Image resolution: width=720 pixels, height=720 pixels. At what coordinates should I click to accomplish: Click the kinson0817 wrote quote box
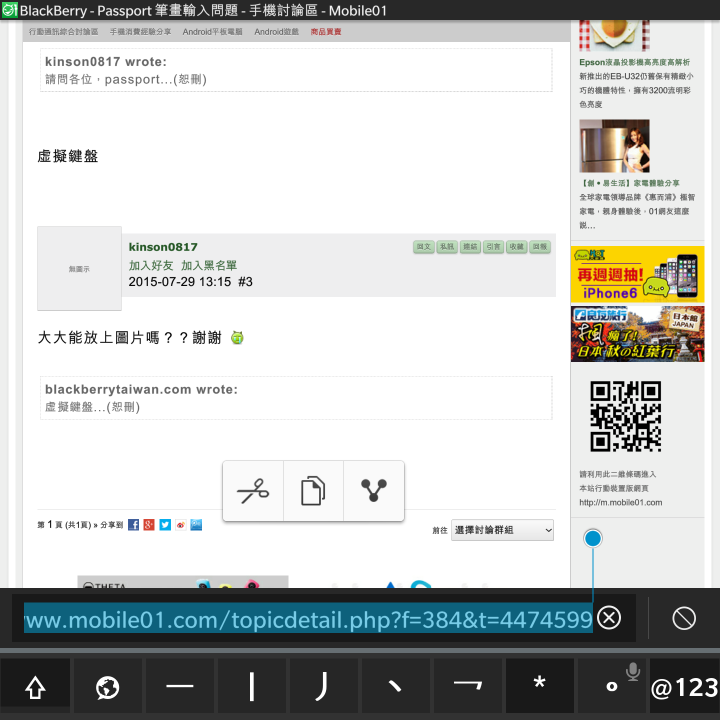(x=296, y=70)
